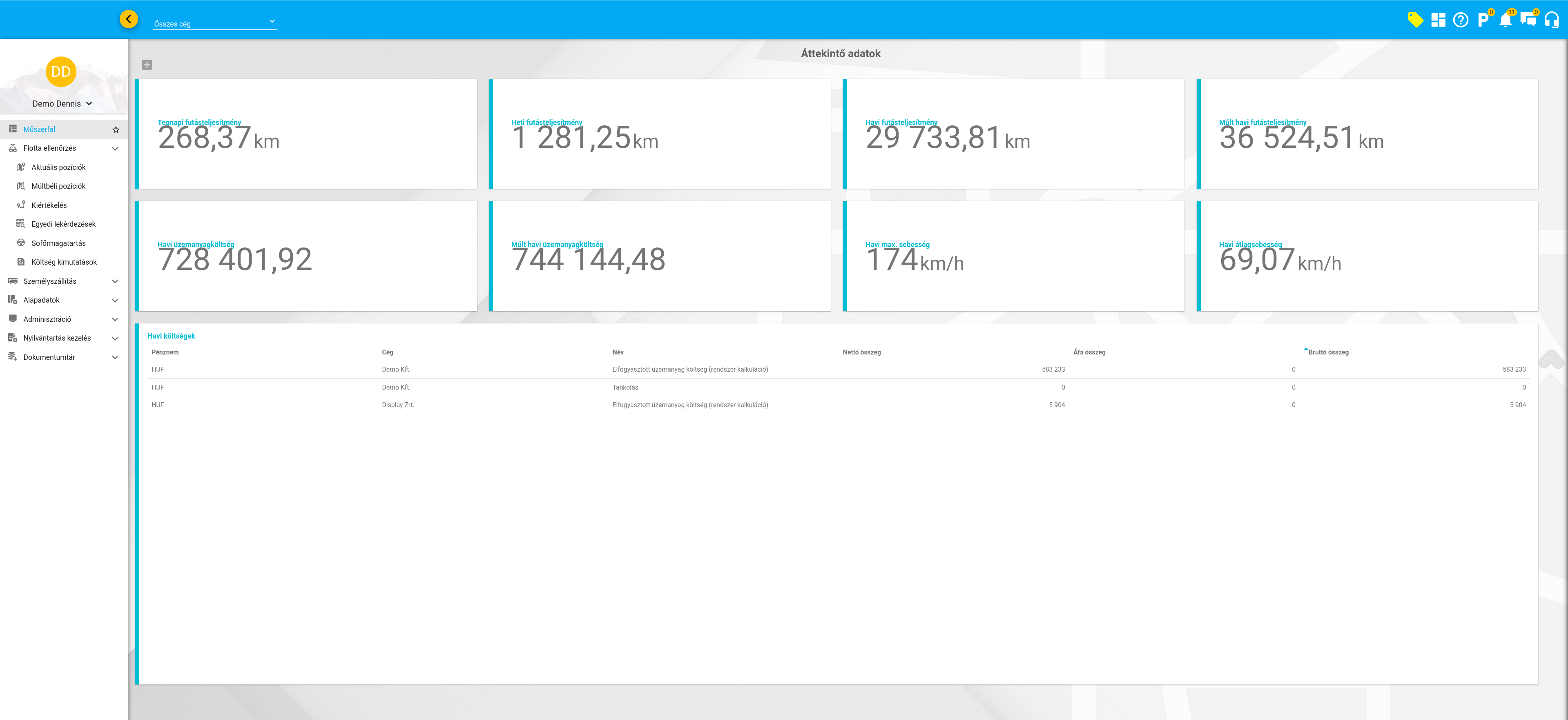Open notifications bell with 11 badge
Image resolution: width=1568 pixels, height=720 pixels.
tap(1505, 20)
